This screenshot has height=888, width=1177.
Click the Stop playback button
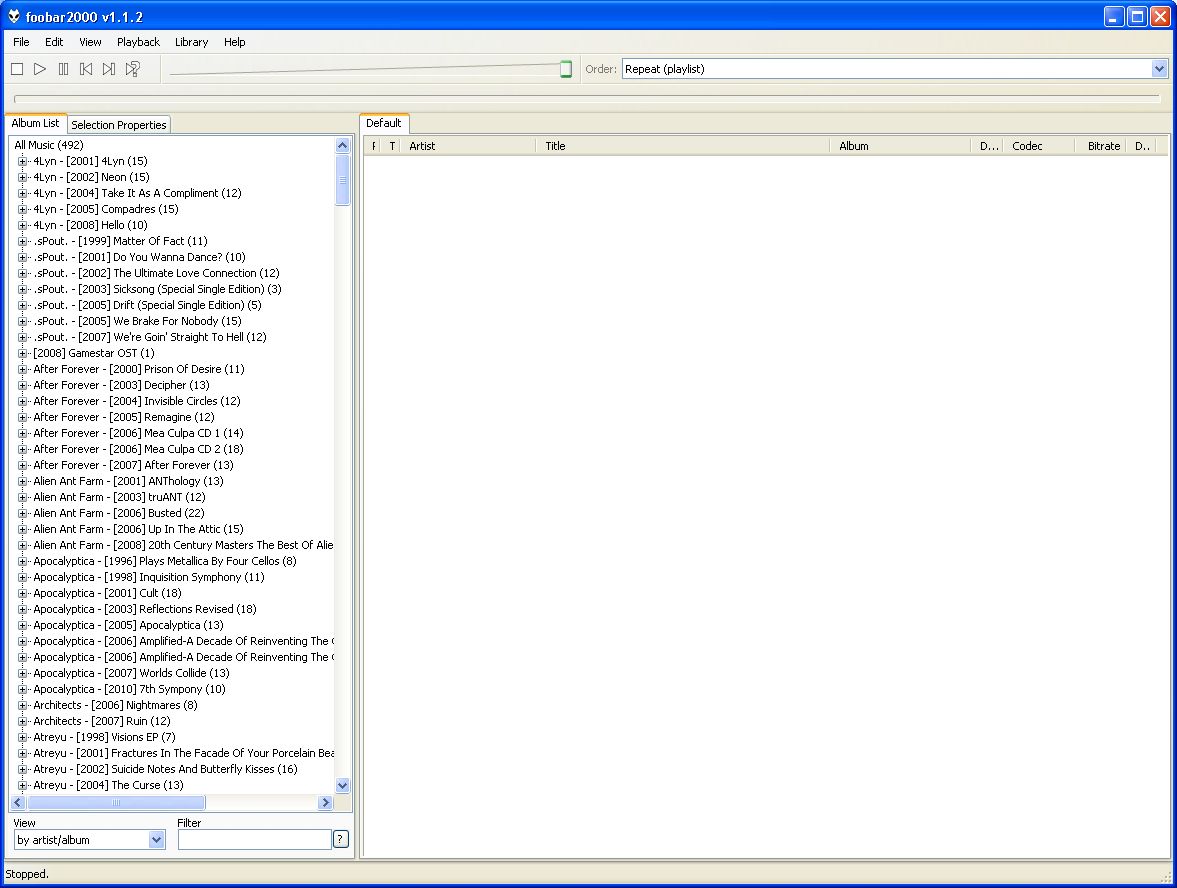[17, 69]
